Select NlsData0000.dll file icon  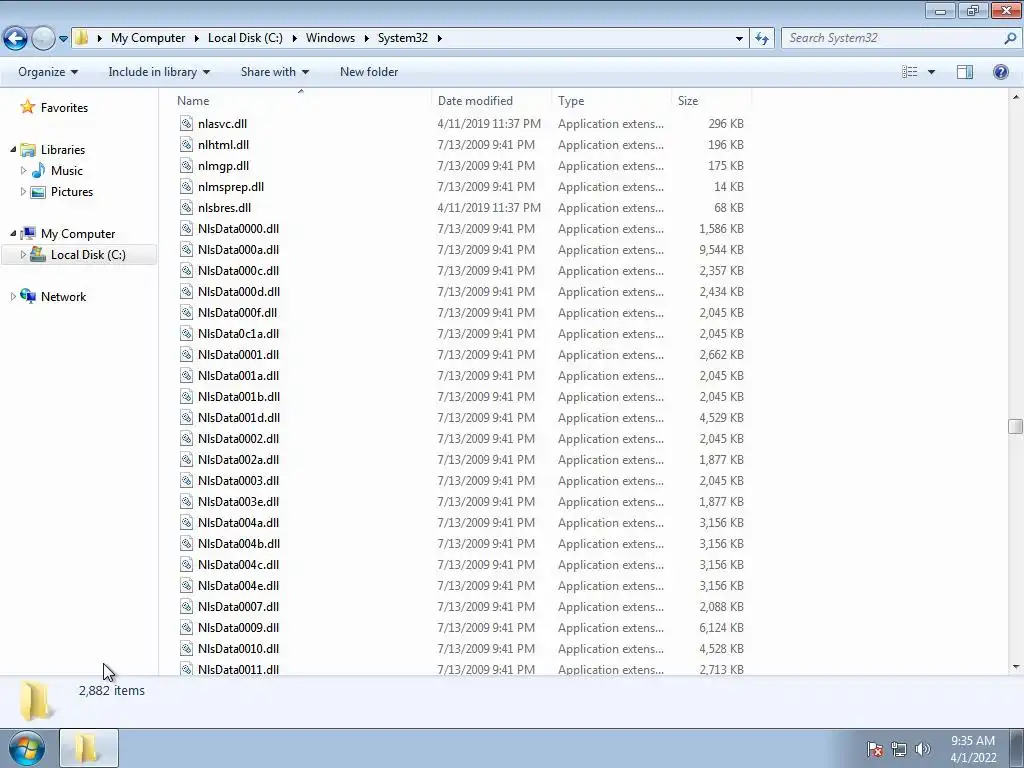click(x=186, y=229)
